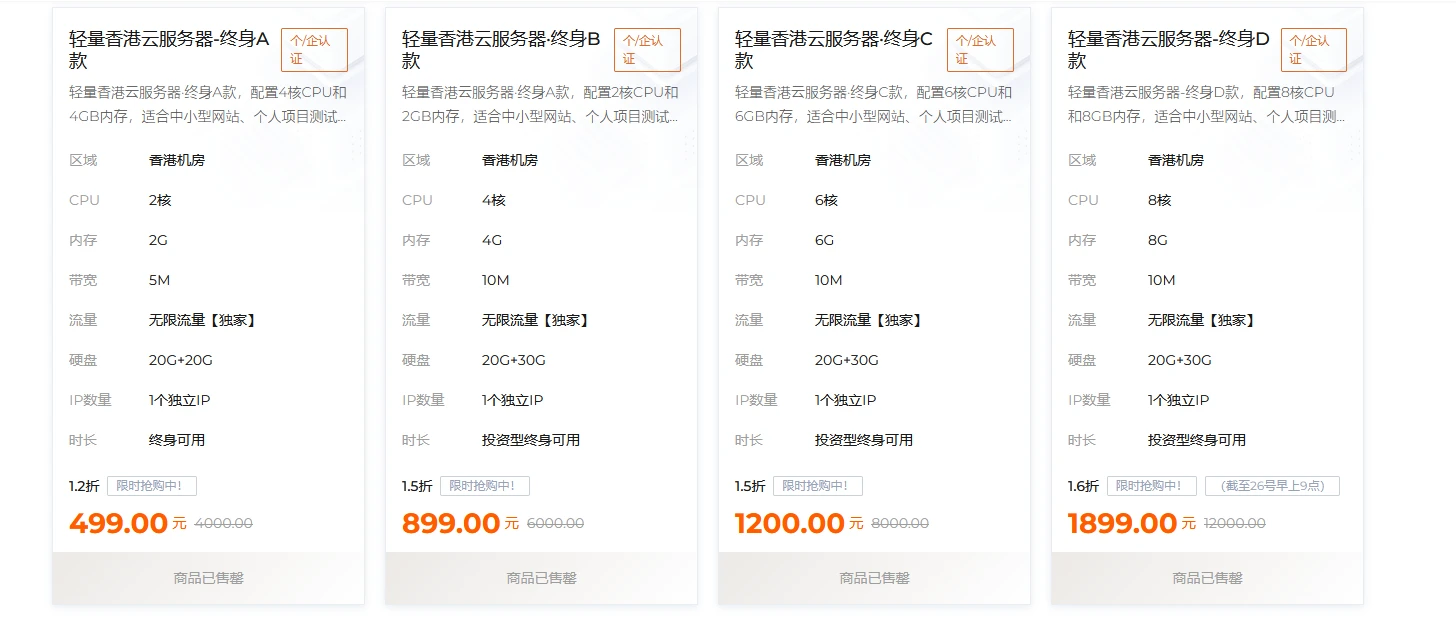
Task: Click the A款 card description text
Action: [208, 104]
